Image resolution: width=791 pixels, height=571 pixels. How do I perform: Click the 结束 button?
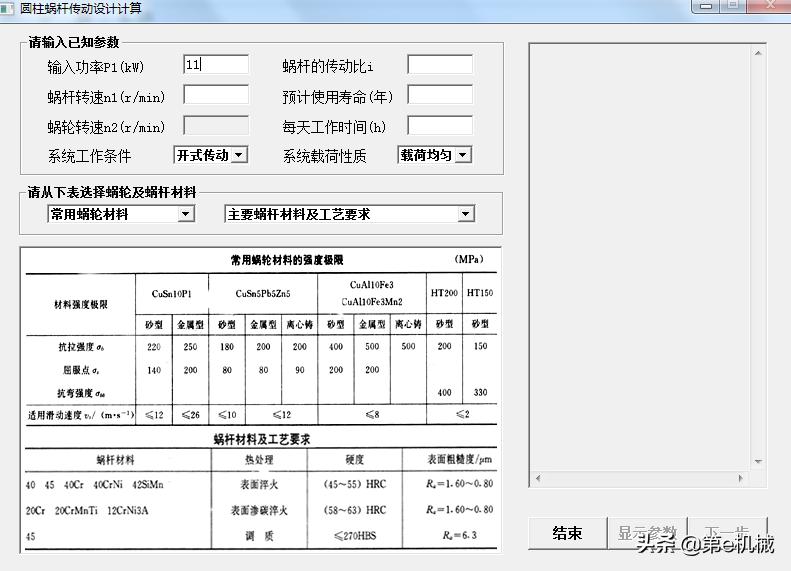coord(567,533)
